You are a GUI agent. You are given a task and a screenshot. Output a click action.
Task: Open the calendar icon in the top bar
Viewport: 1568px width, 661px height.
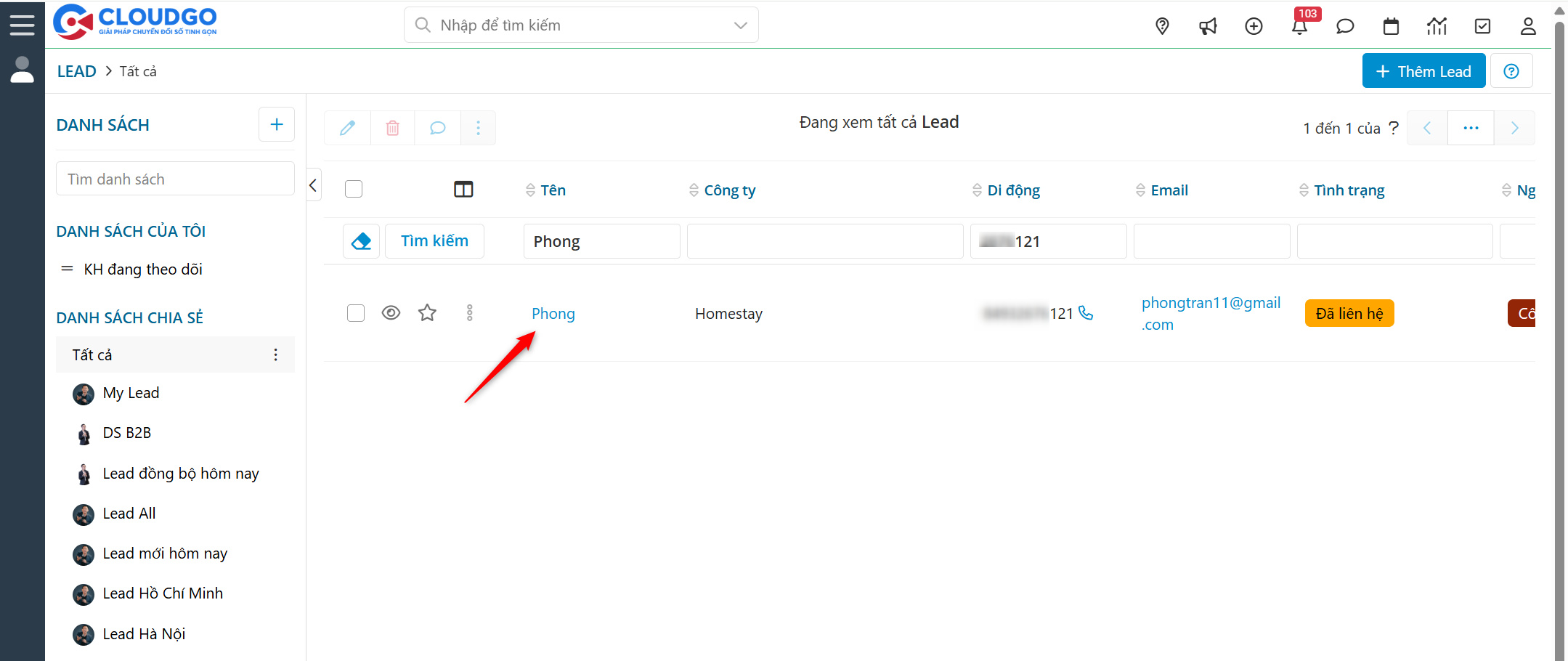[x=1391, y=26]
